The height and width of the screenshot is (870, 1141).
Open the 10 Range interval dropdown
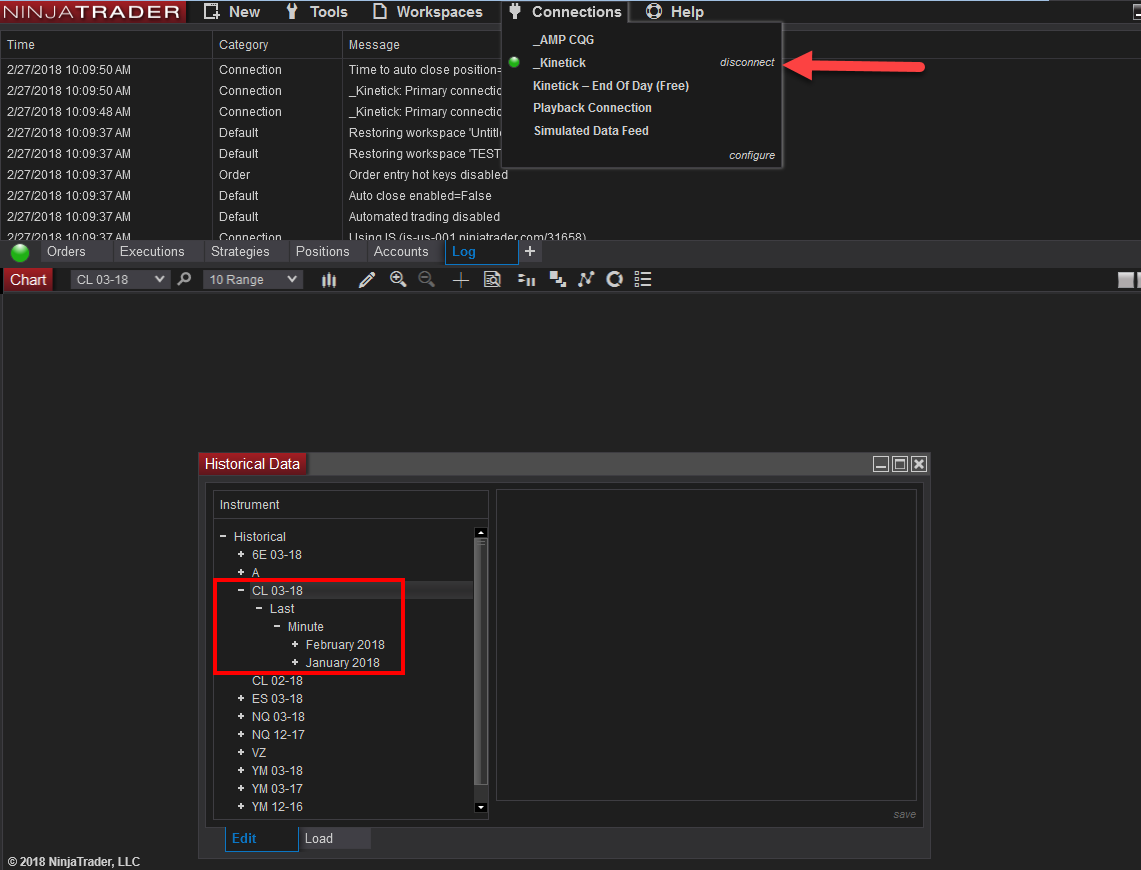pyautogui.click(x=253, y=280)
